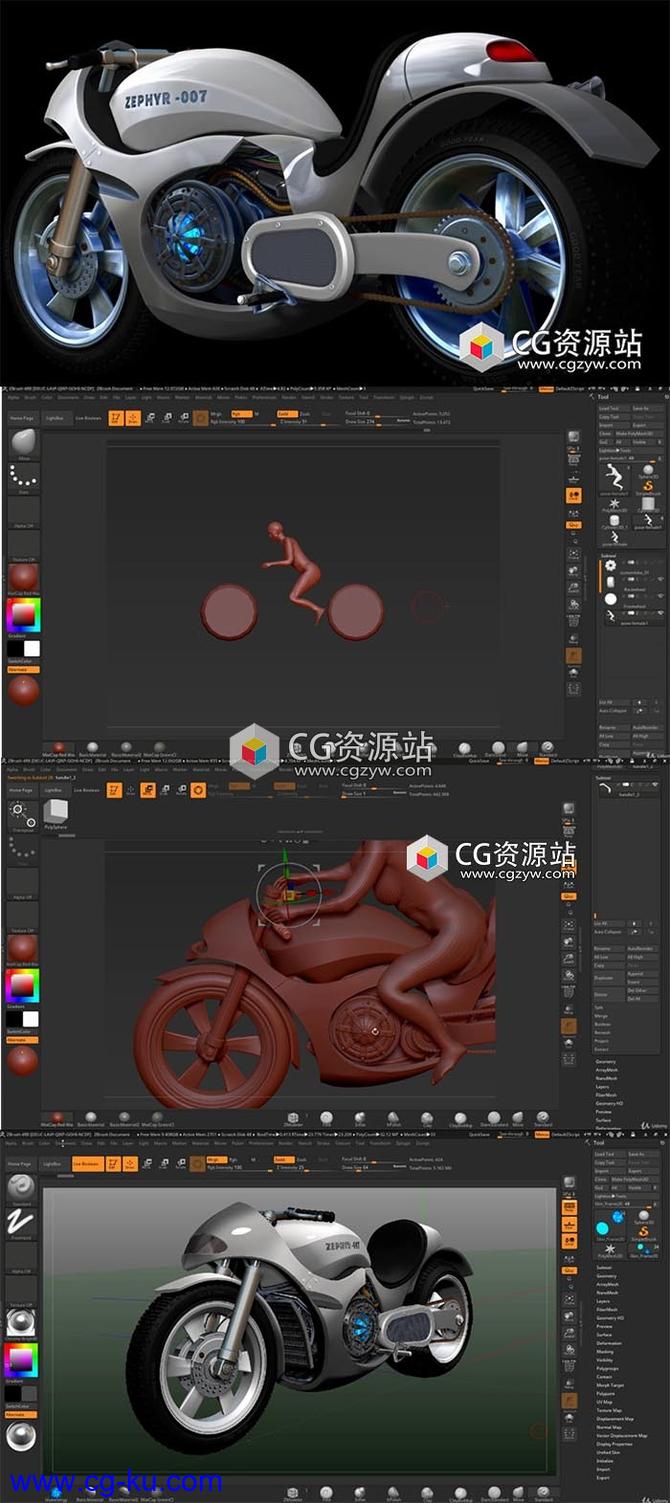Choose Sphere3D tool thumbnail in top window

pos(648,473)
